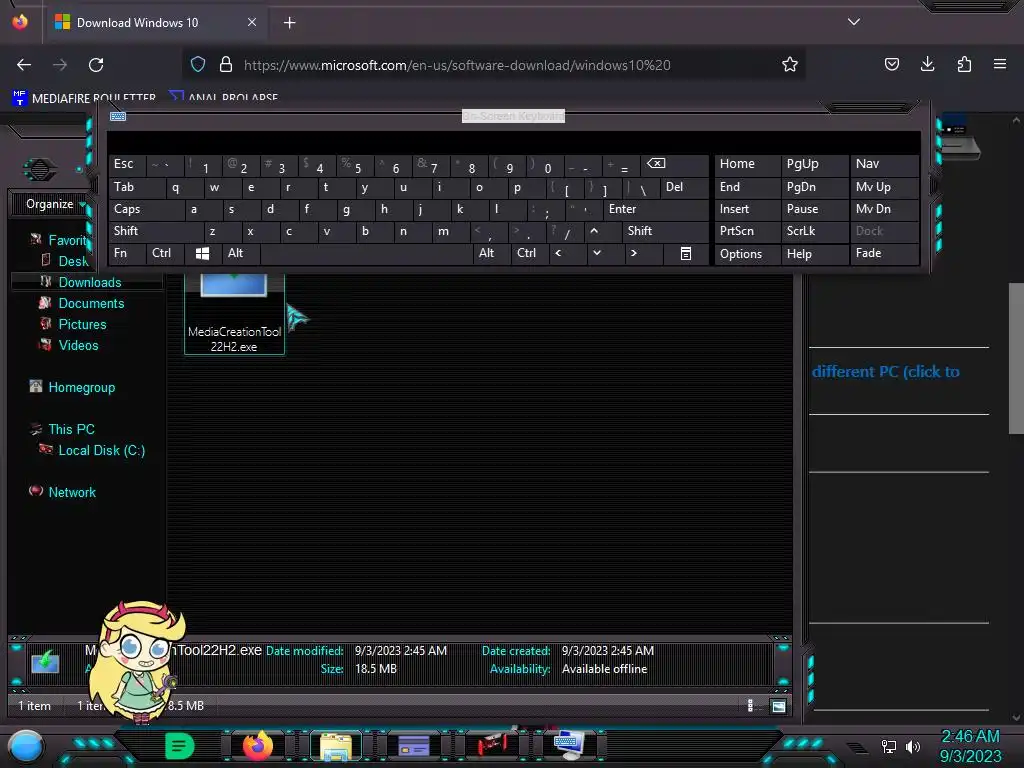This screenshot has height=768, width=1024.
Task: Bookmark this page with the star icon
Action: pyautogui.click(x=790, y=64)
